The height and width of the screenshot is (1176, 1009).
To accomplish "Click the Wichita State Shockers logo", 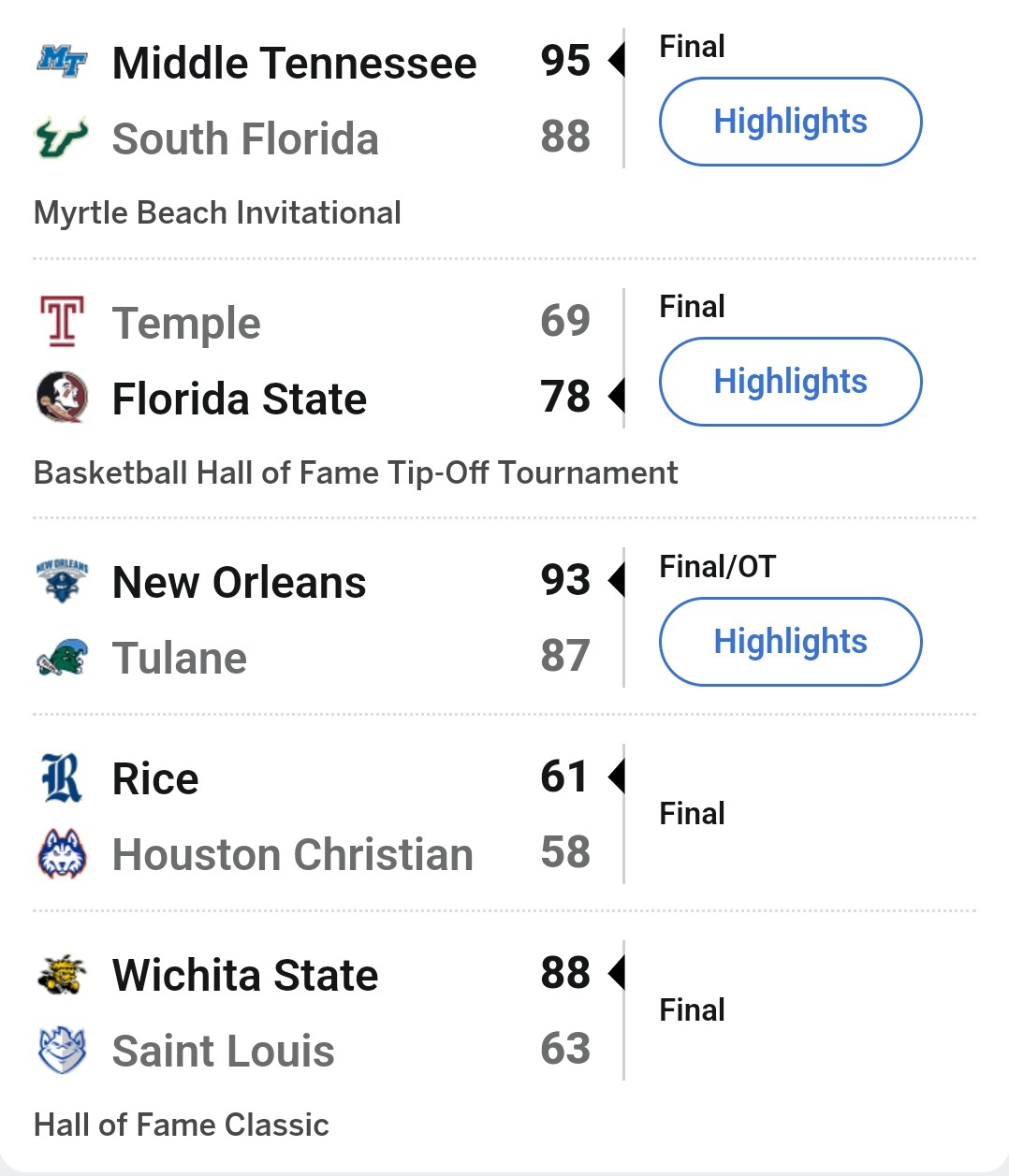I will (62, 974).
